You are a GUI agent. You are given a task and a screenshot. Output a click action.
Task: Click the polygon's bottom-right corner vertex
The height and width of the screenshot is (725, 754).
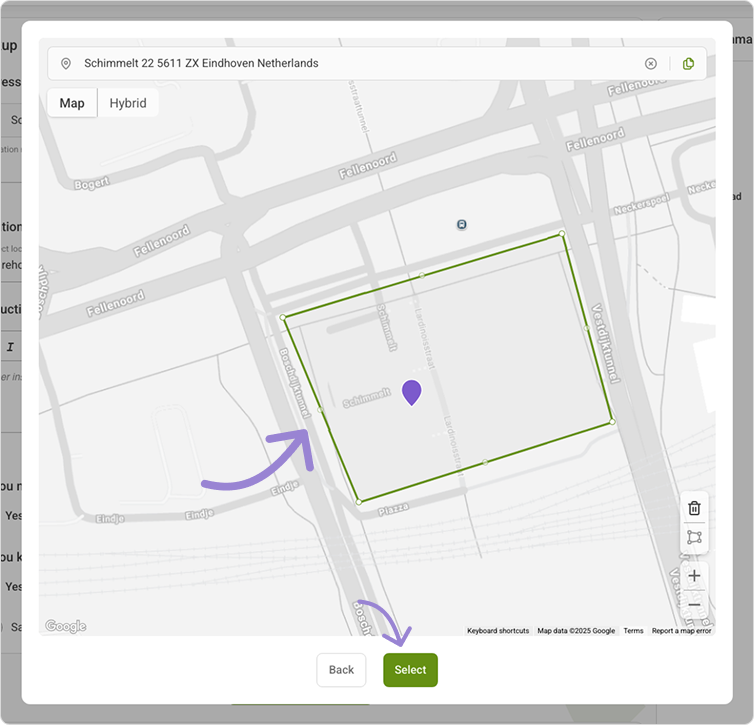tap(612, 422)
